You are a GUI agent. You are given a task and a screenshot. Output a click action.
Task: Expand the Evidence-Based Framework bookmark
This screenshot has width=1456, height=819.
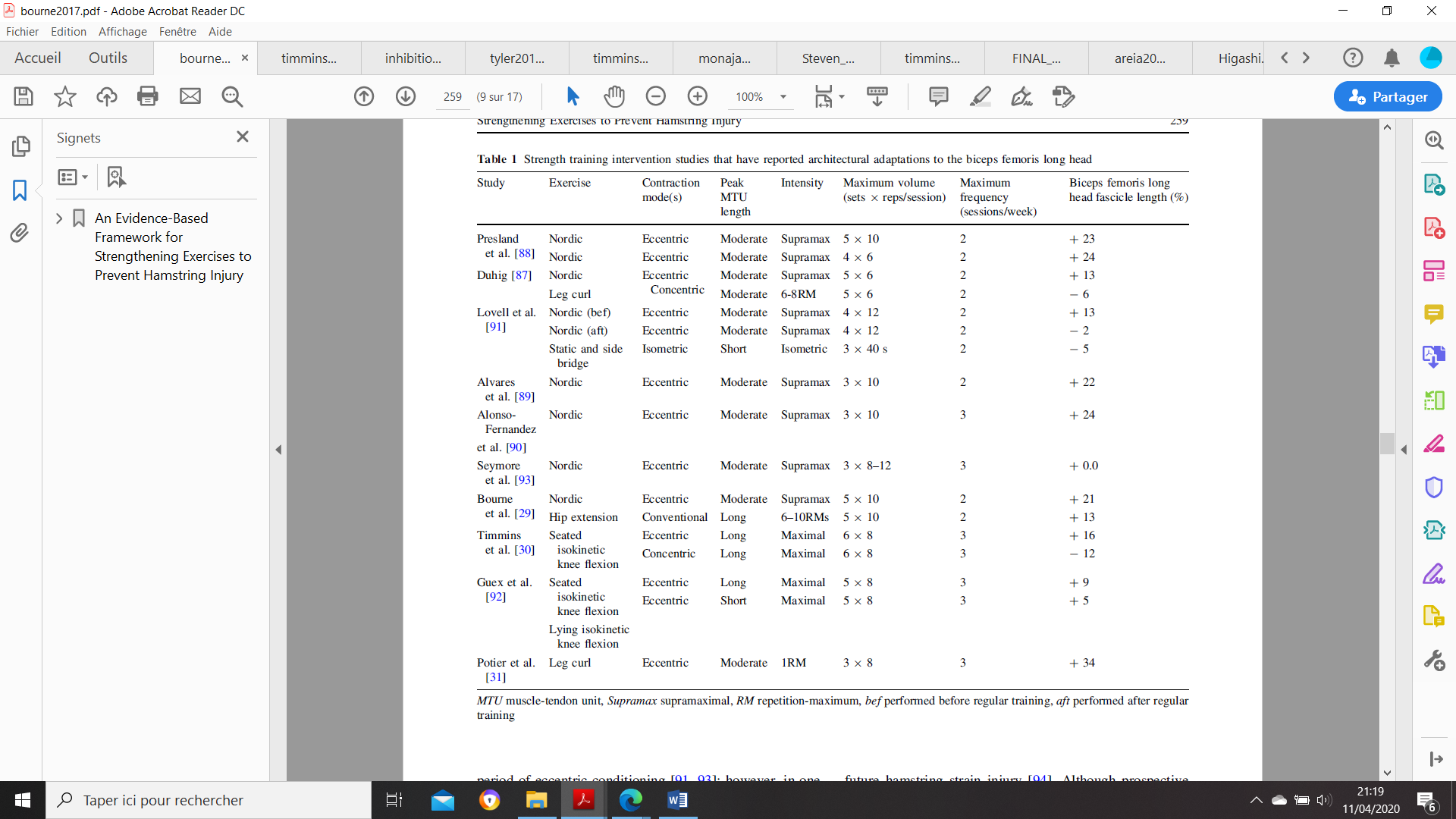[59, 218]
